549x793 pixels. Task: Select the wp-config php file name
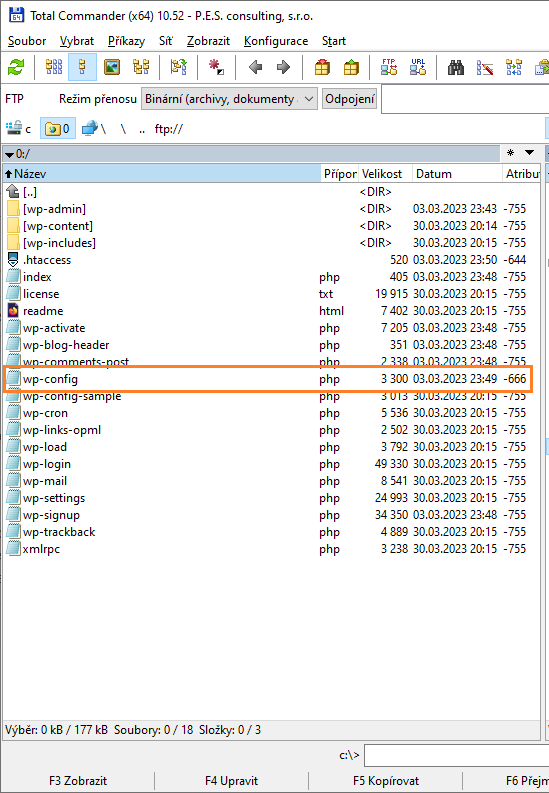50,379
